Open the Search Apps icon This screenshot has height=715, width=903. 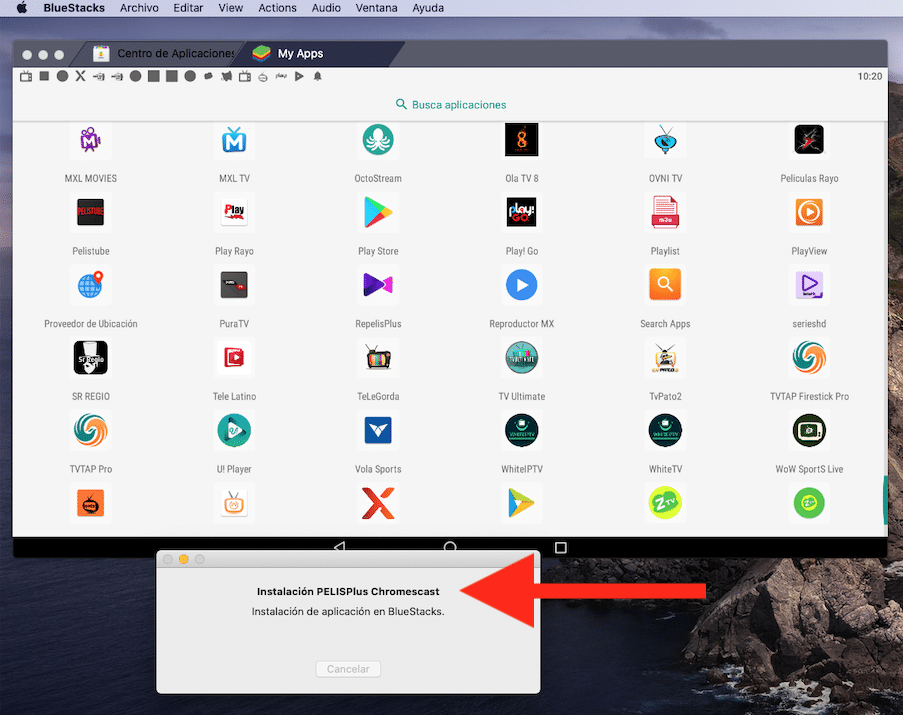665,285
